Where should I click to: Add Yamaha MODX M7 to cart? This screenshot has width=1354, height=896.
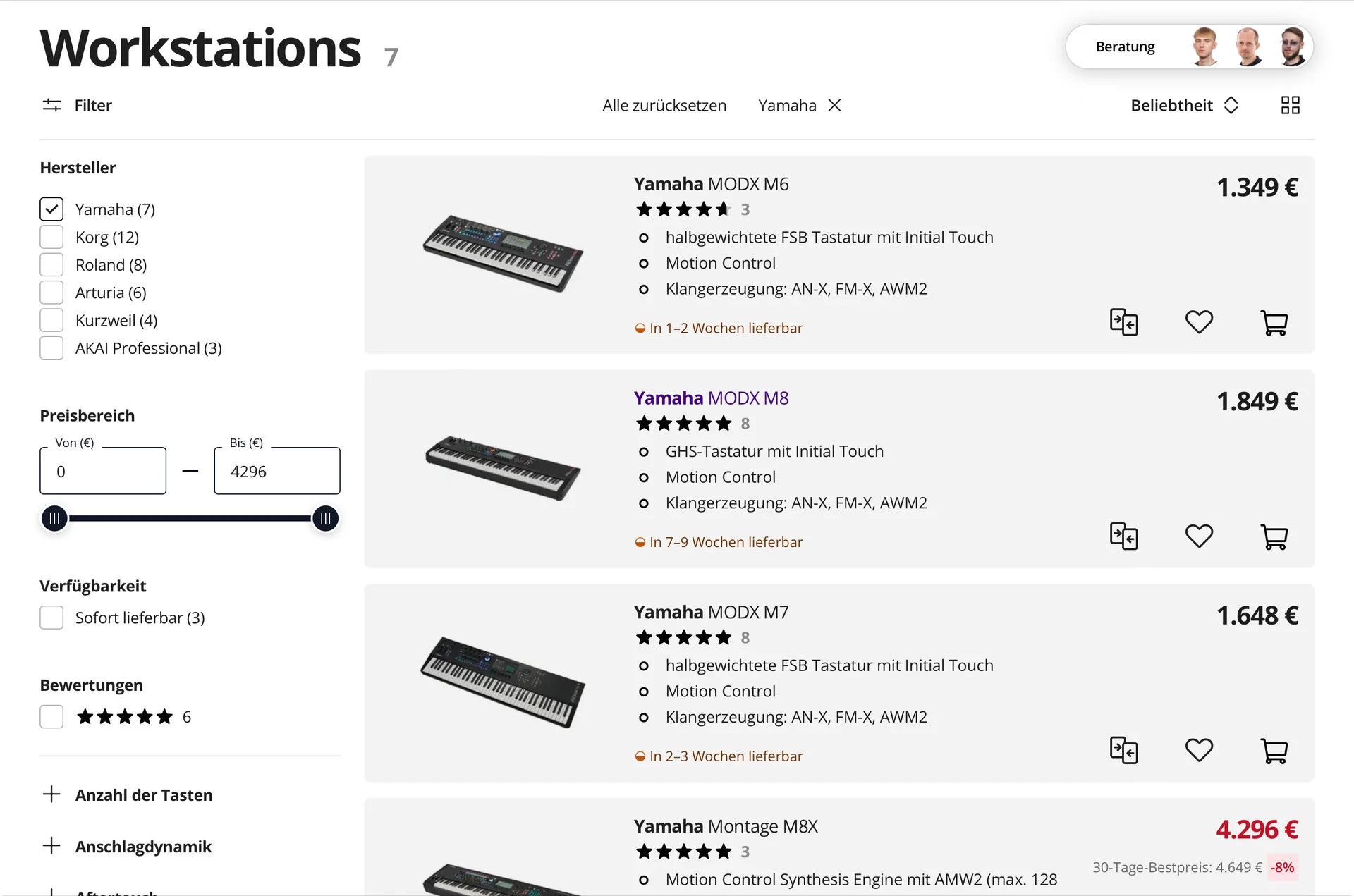point(1274,750)
